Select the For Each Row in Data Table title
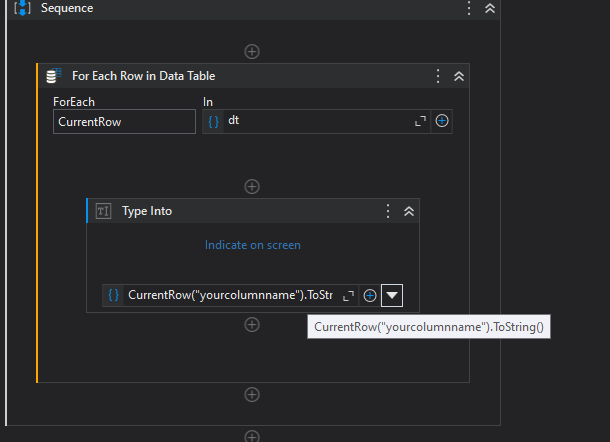 tap(144, 75)
